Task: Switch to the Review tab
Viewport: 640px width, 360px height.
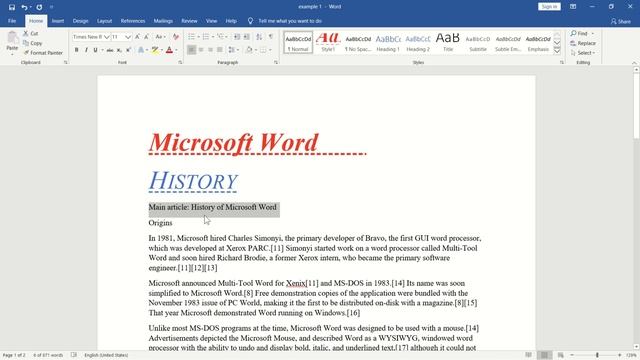Action: click(x=189, y=21)
